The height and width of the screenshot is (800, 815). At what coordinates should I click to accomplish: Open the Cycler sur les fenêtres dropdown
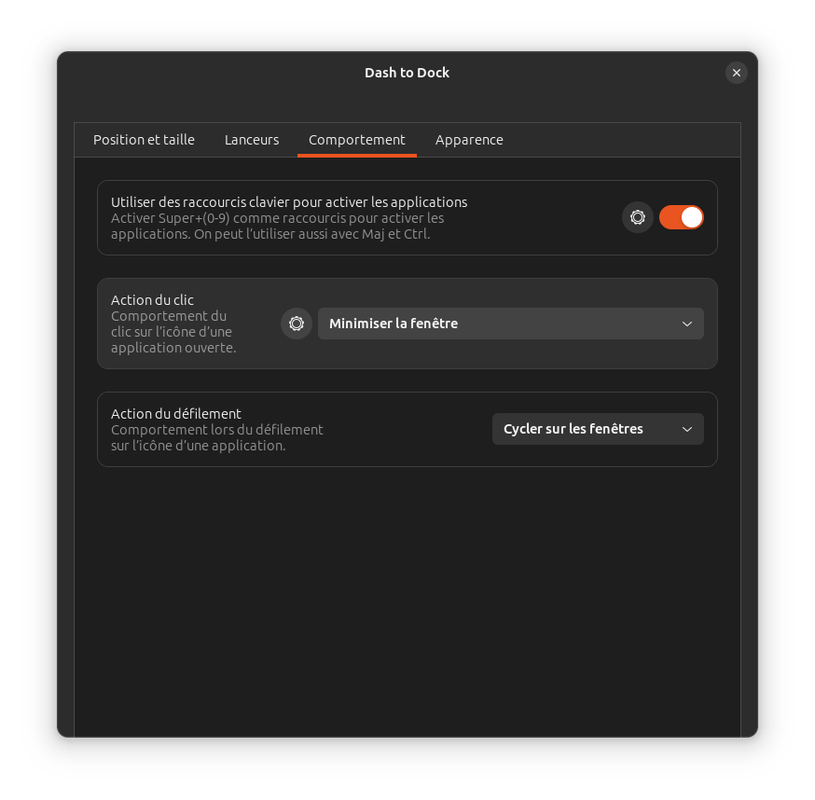598,429
